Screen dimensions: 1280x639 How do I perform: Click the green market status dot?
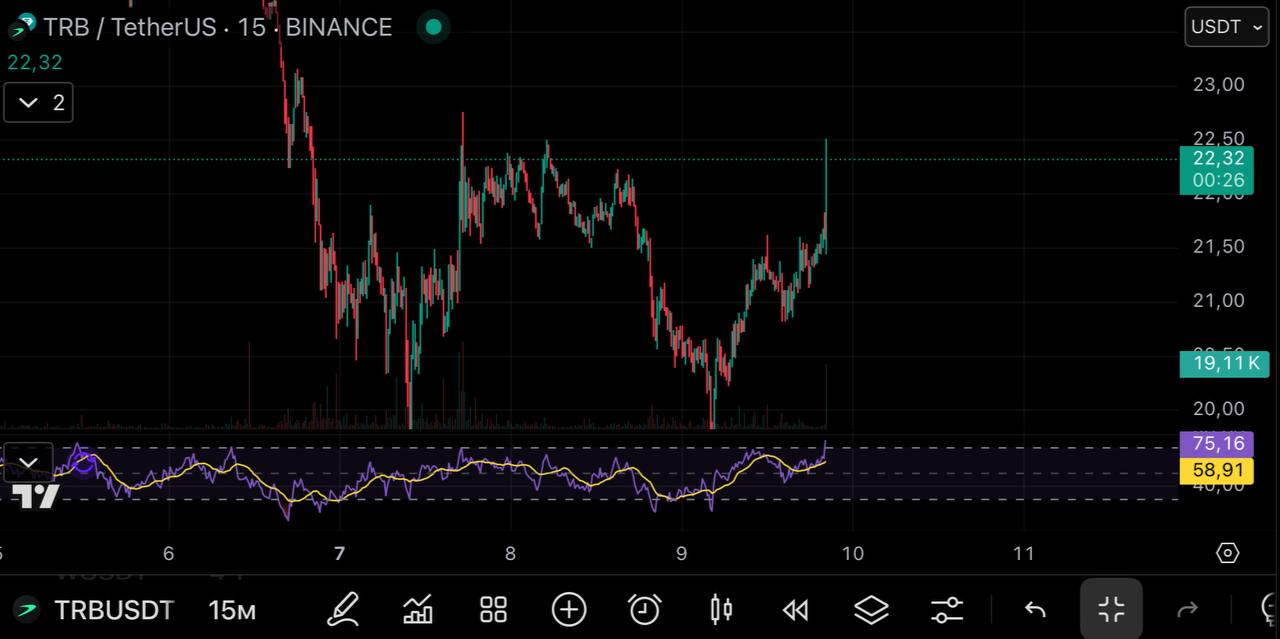coord(433,27)
